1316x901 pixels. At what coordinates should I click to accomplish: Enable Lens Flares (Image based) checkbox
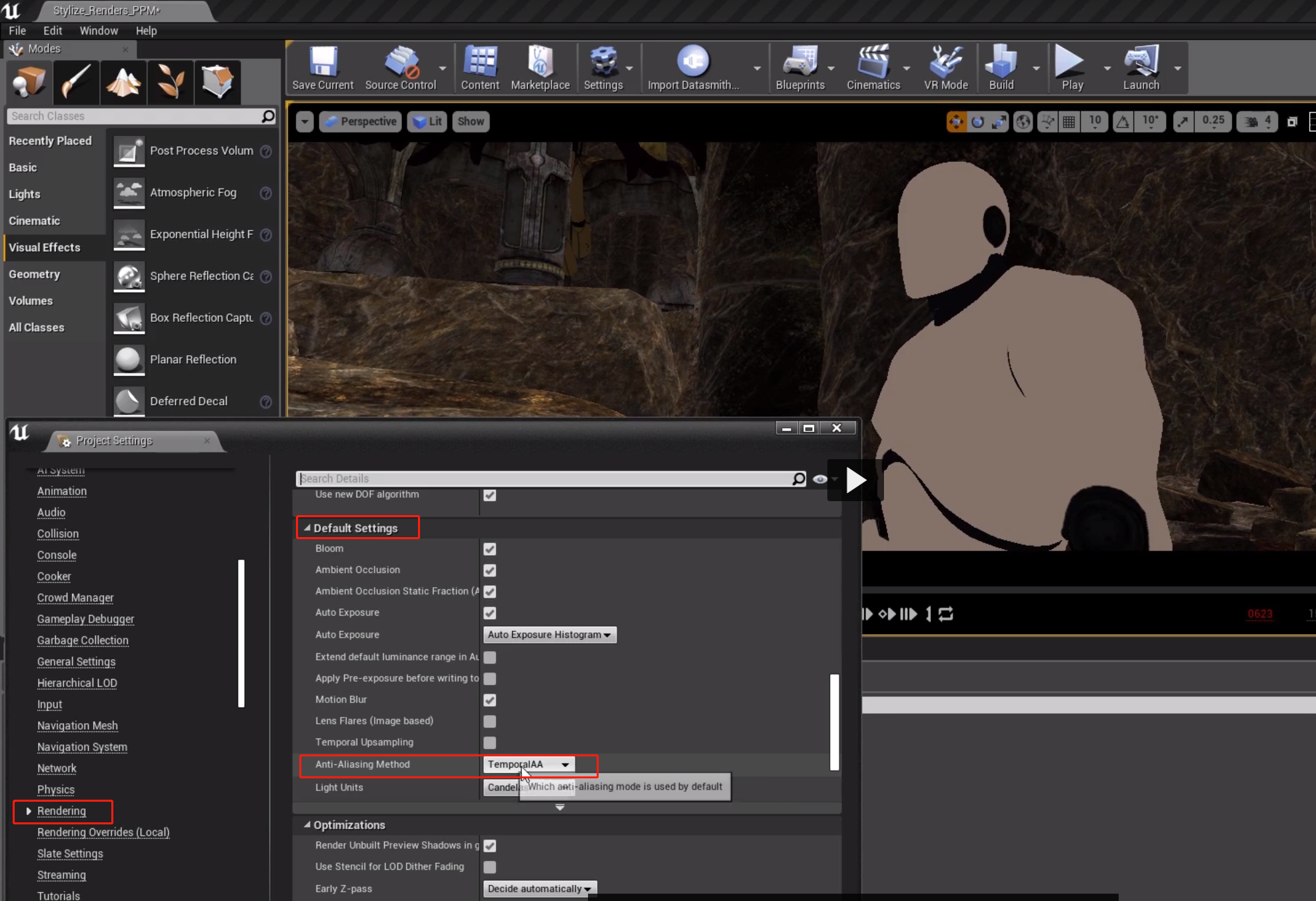pos(490,721)
